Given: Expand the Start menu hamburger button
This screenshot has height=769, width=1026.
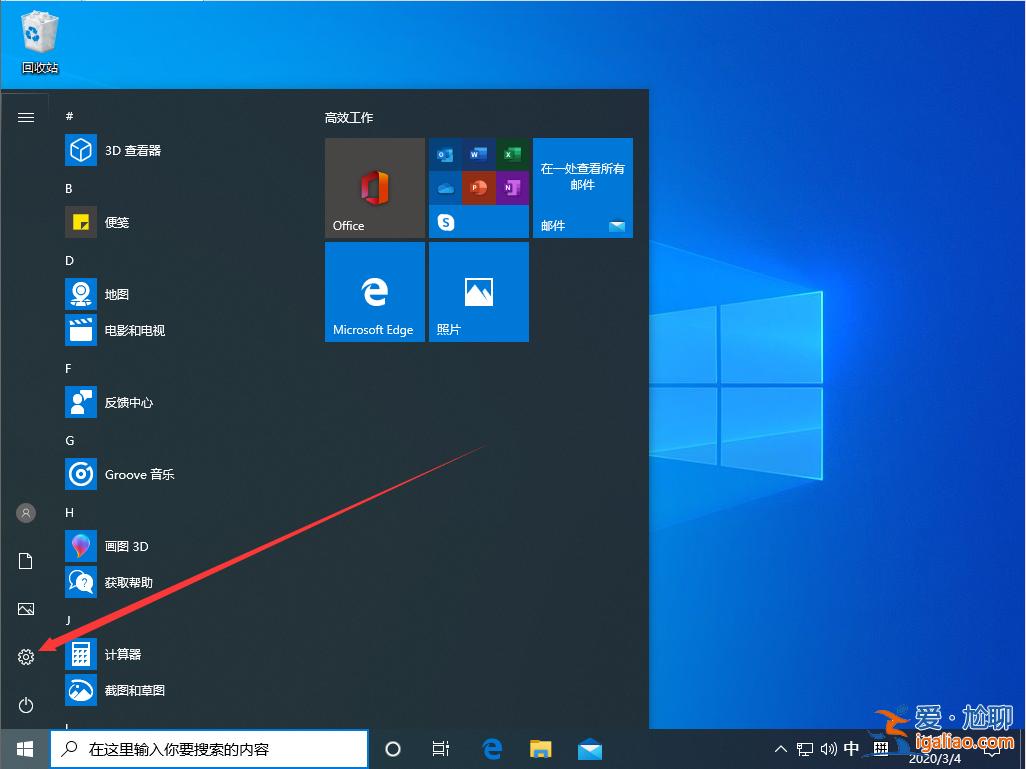Looking at the screenshot, I should tap(26, 116).
